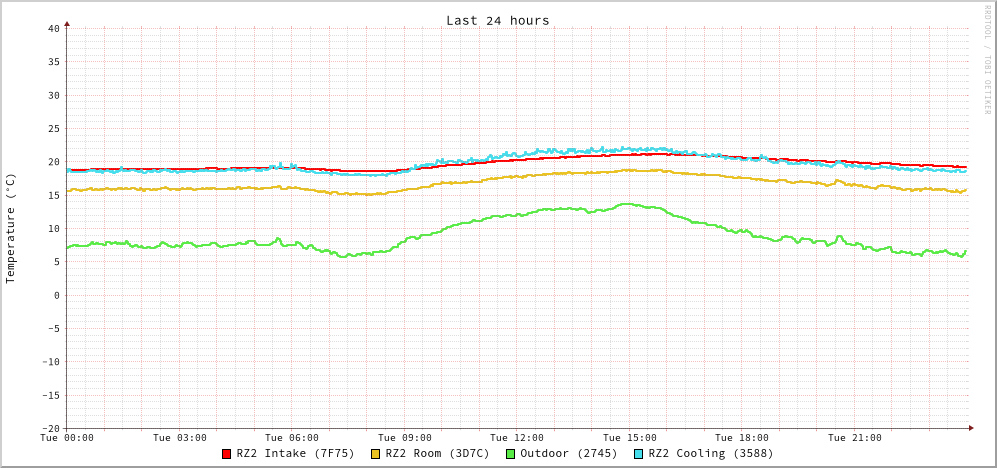
Task: Click the cyan RZ2 Cooling legend swatch
Action: (x=638, y=454)
